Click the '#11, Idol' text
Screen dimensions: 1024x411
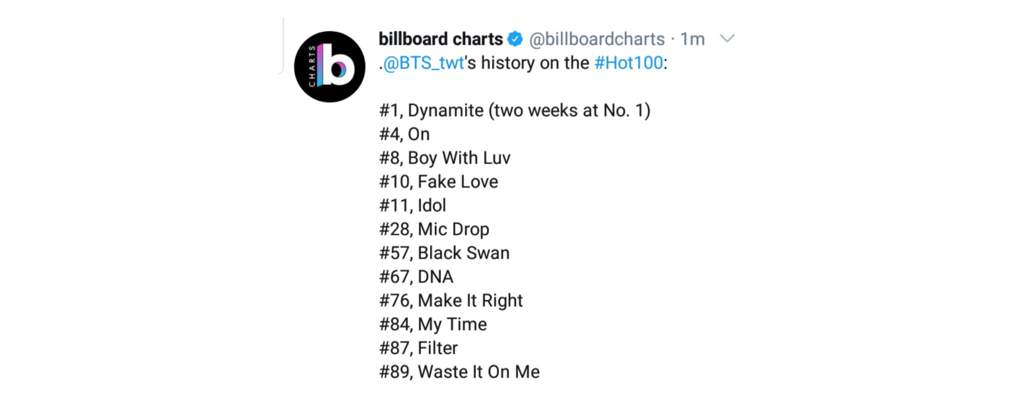click(x=413, y=206)
